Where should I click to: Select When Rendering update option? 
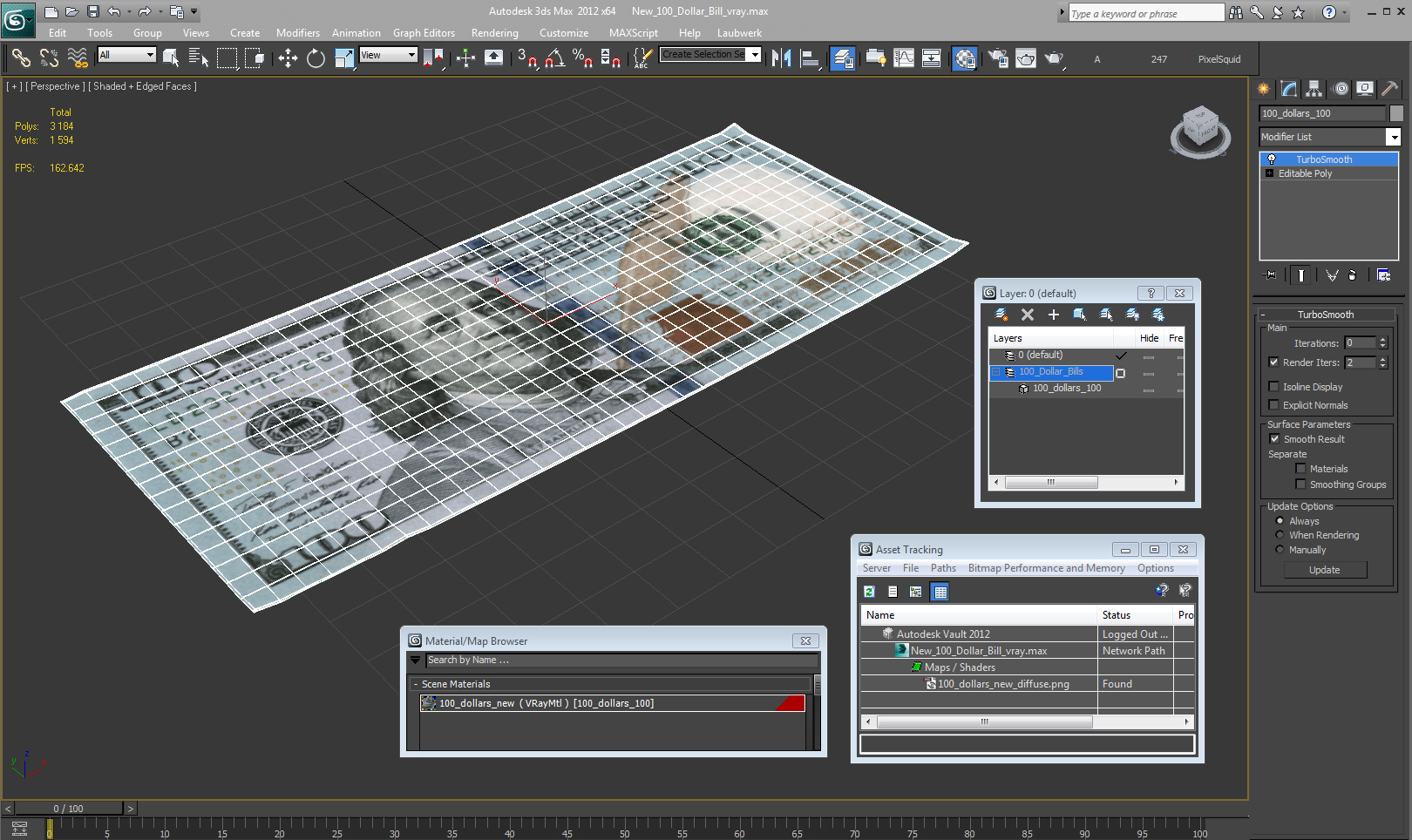[1280, 535]
